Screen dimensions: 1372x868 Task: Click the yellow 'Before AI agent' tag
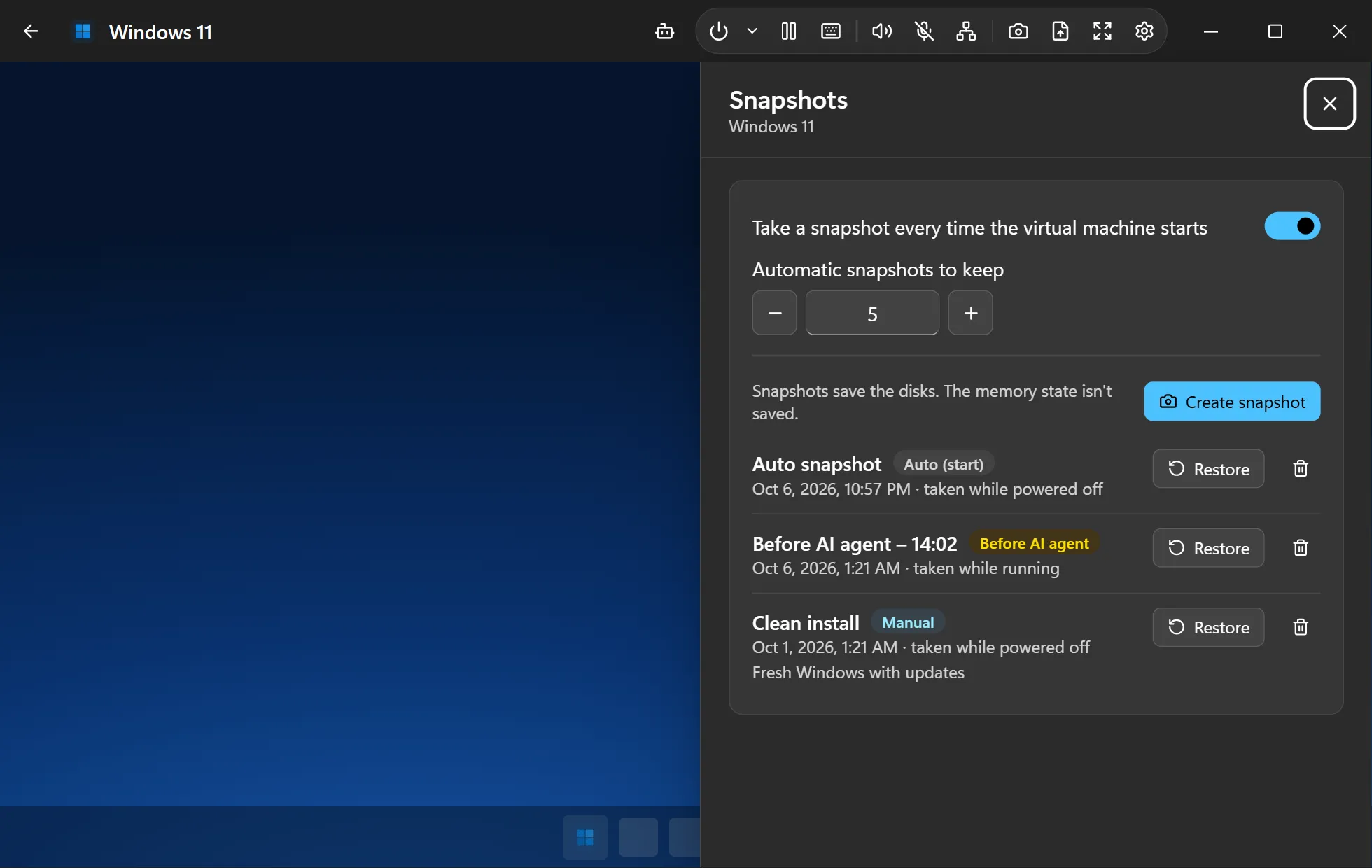[1035, 543]
